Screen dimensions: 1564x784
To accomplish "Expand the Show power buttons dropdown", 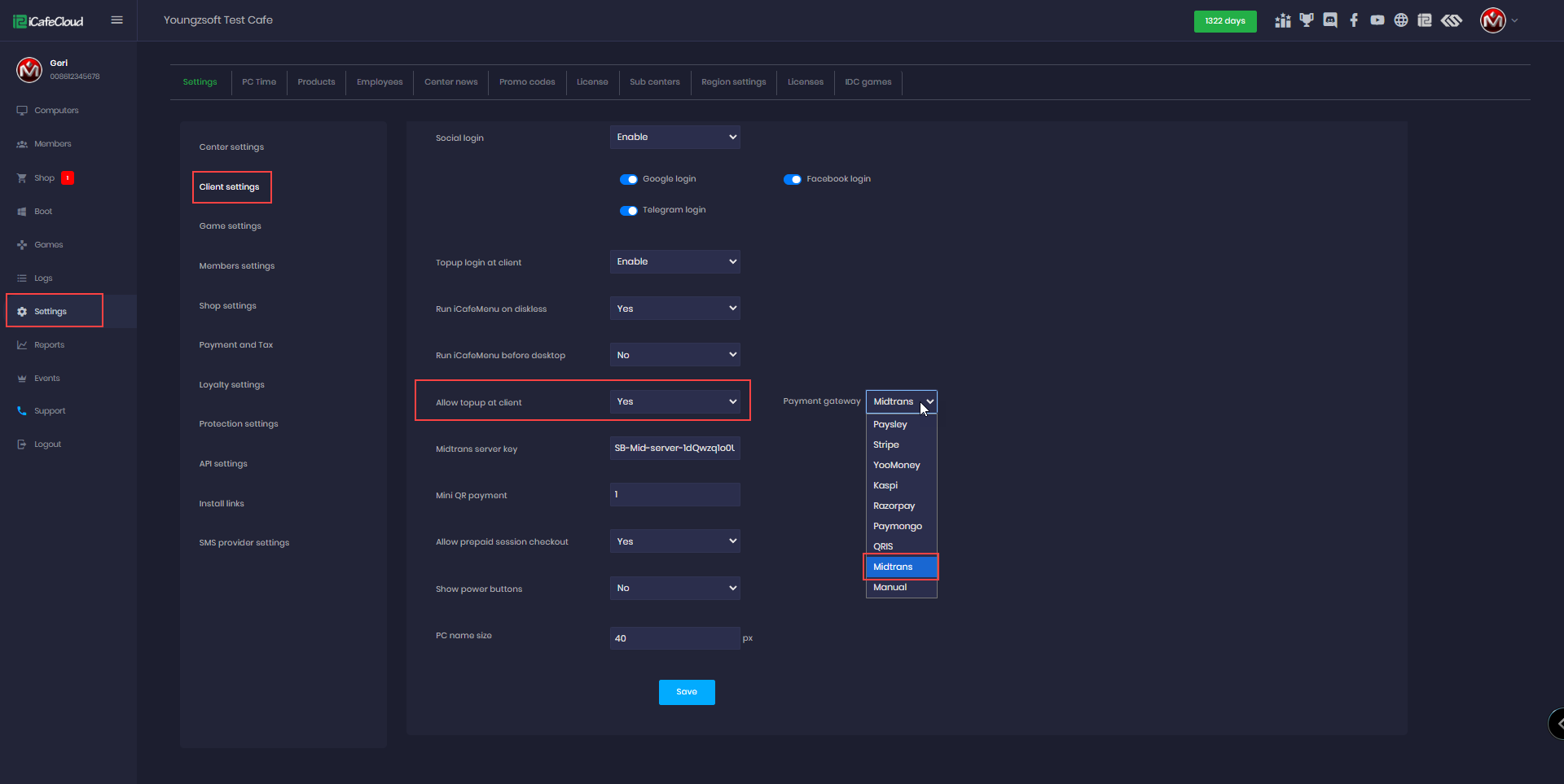I will [674, 588].
